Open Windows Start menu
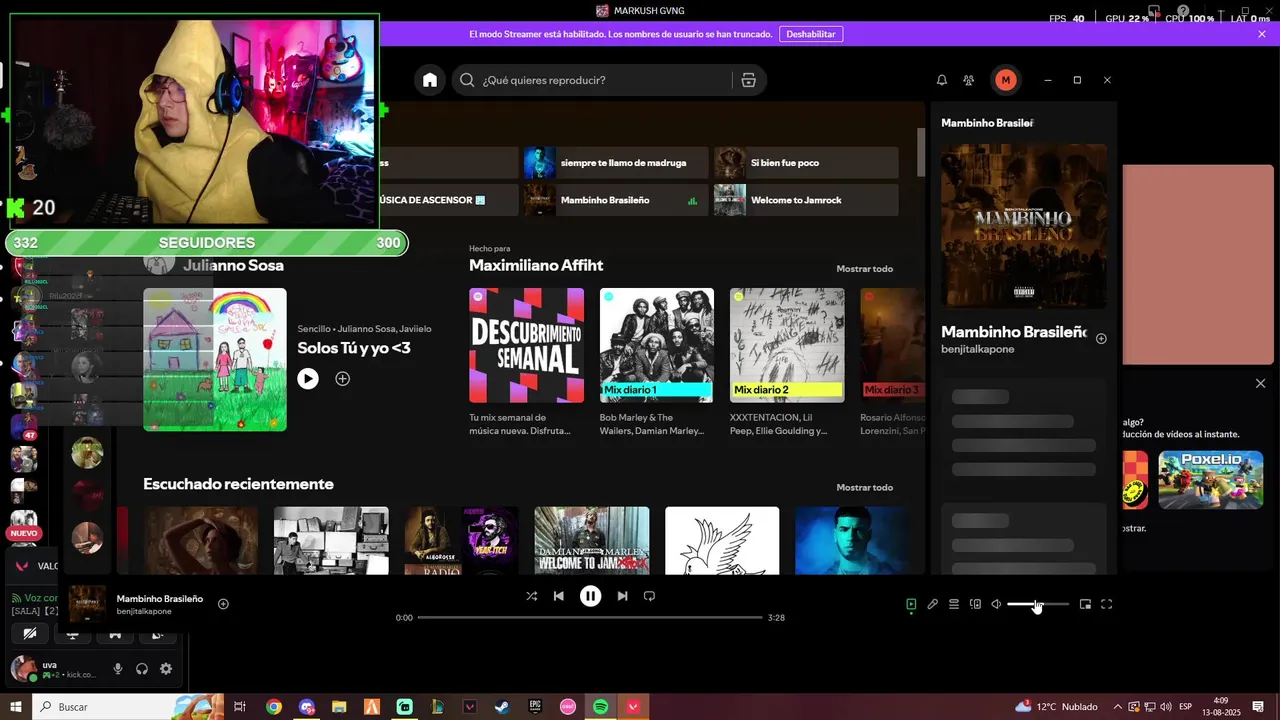 (x=16, y=707)
